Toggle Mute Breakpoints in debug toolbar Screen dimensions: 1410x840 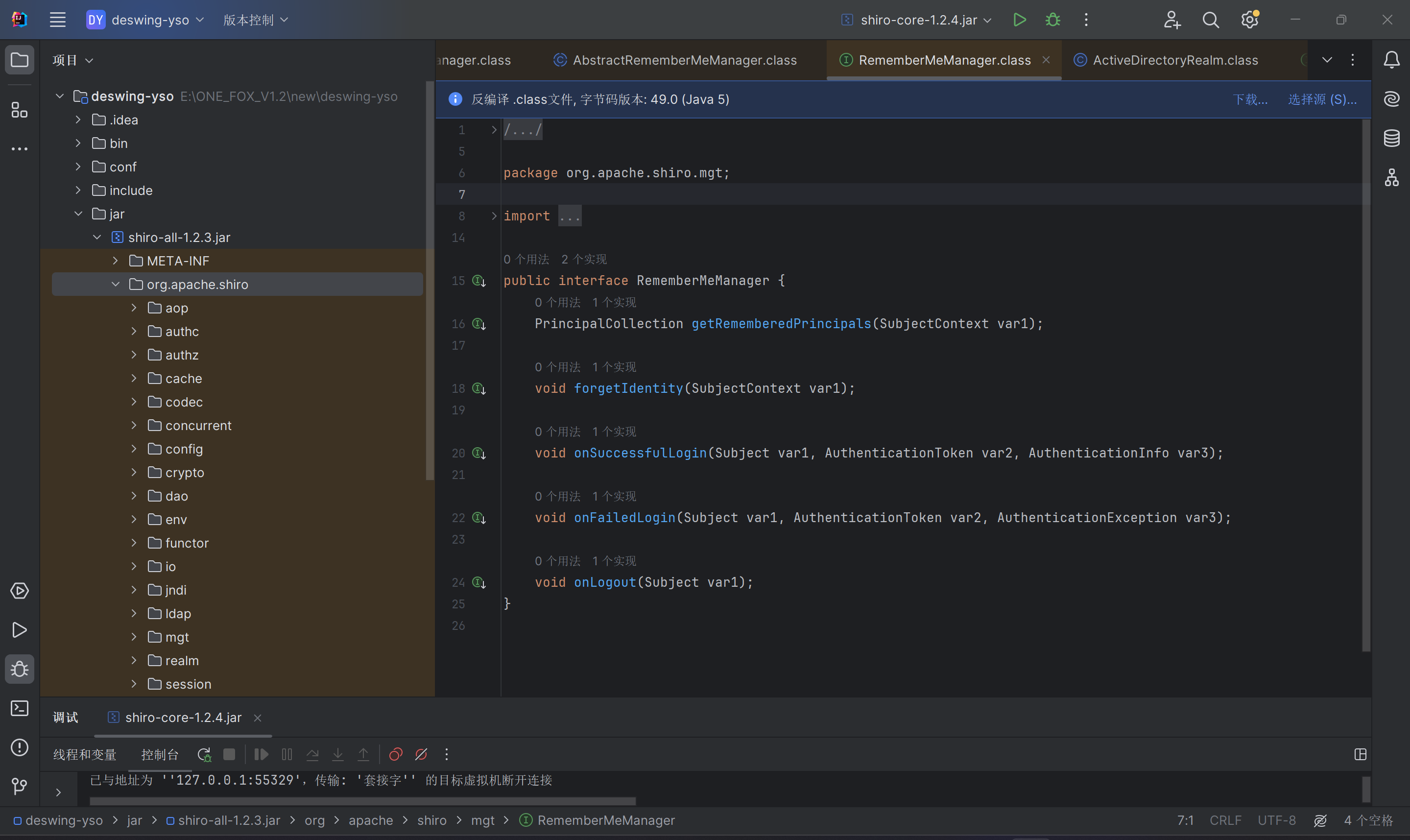coord(421,754)
